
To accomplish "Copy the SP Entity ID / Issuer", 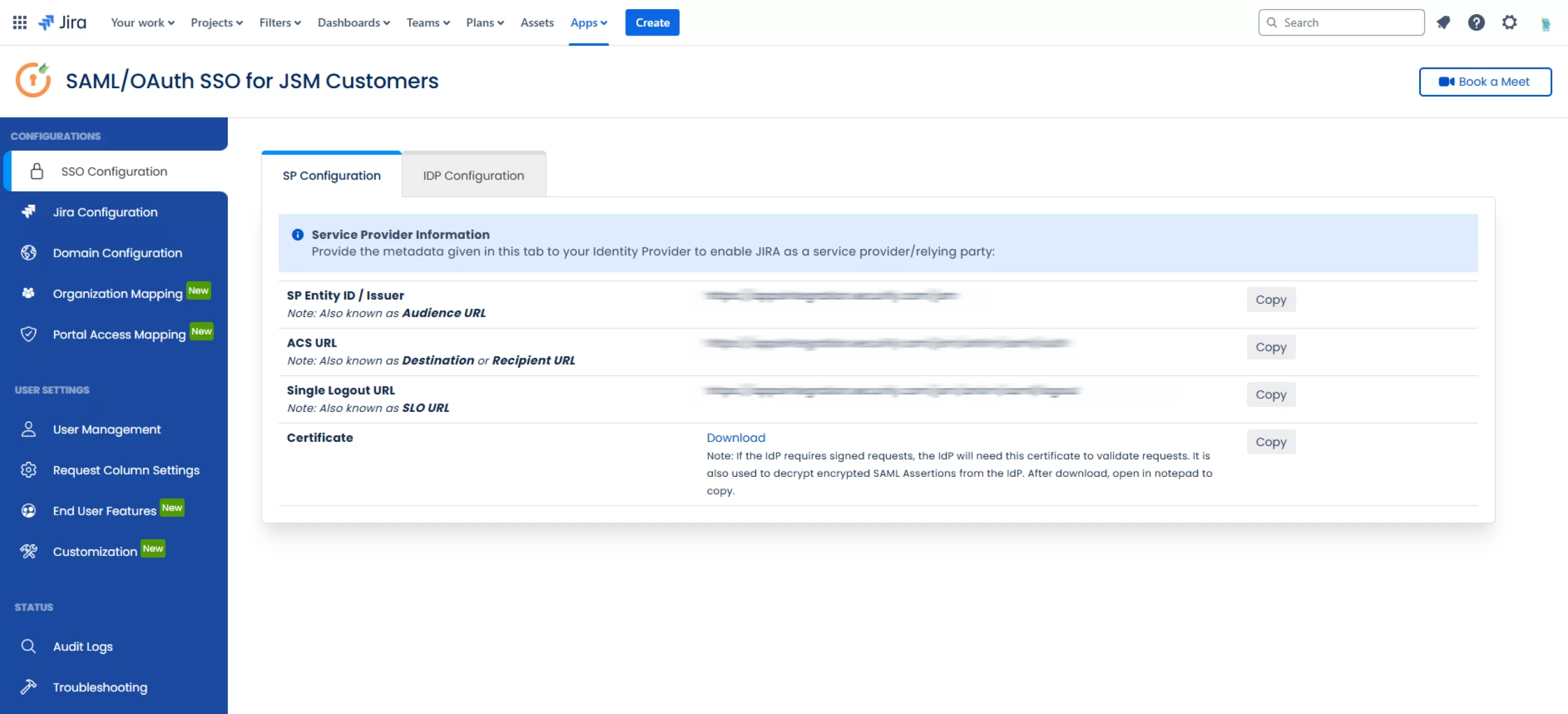I will coord(1271,300).
